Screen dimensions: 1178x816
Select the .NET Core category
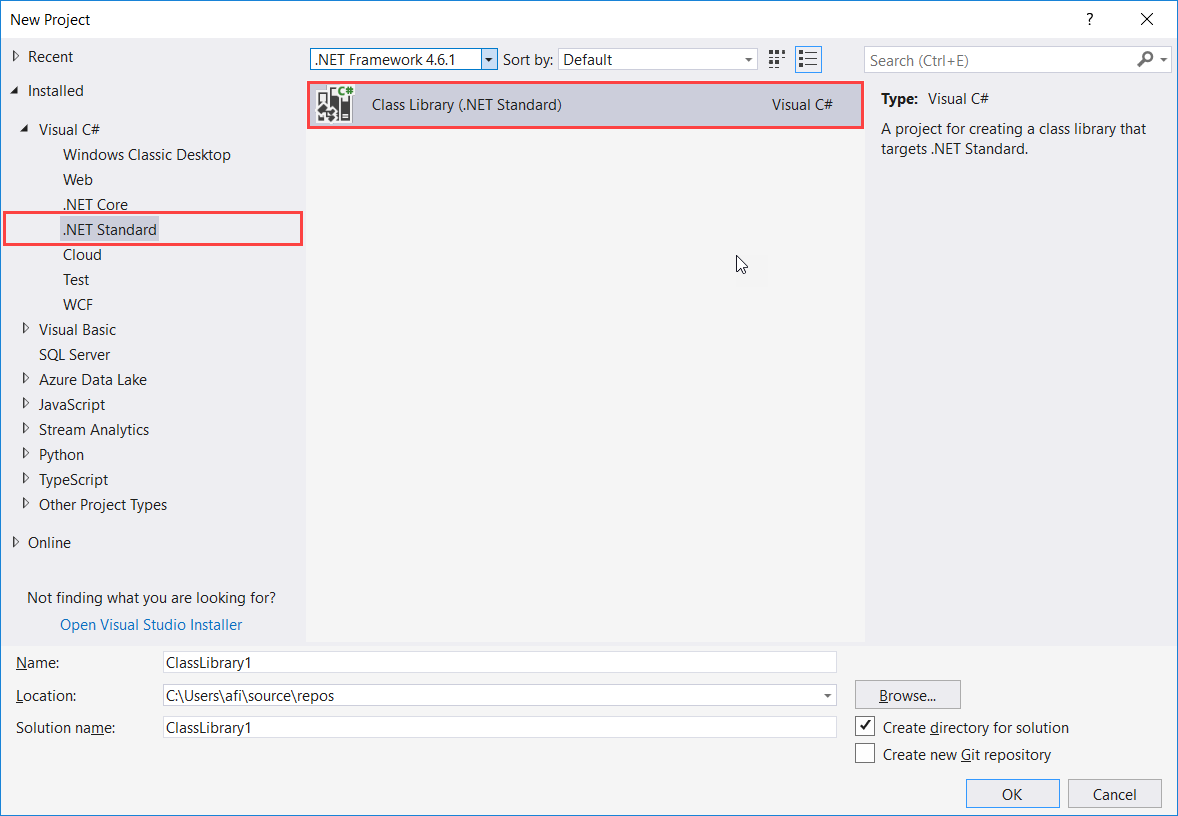pyautogui.click(x=95, y=204)
